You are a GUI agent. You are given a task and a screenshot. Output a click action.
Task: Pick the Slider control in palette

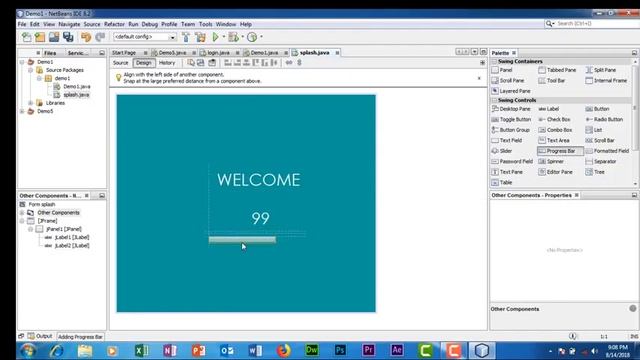[x=502, y=151]
